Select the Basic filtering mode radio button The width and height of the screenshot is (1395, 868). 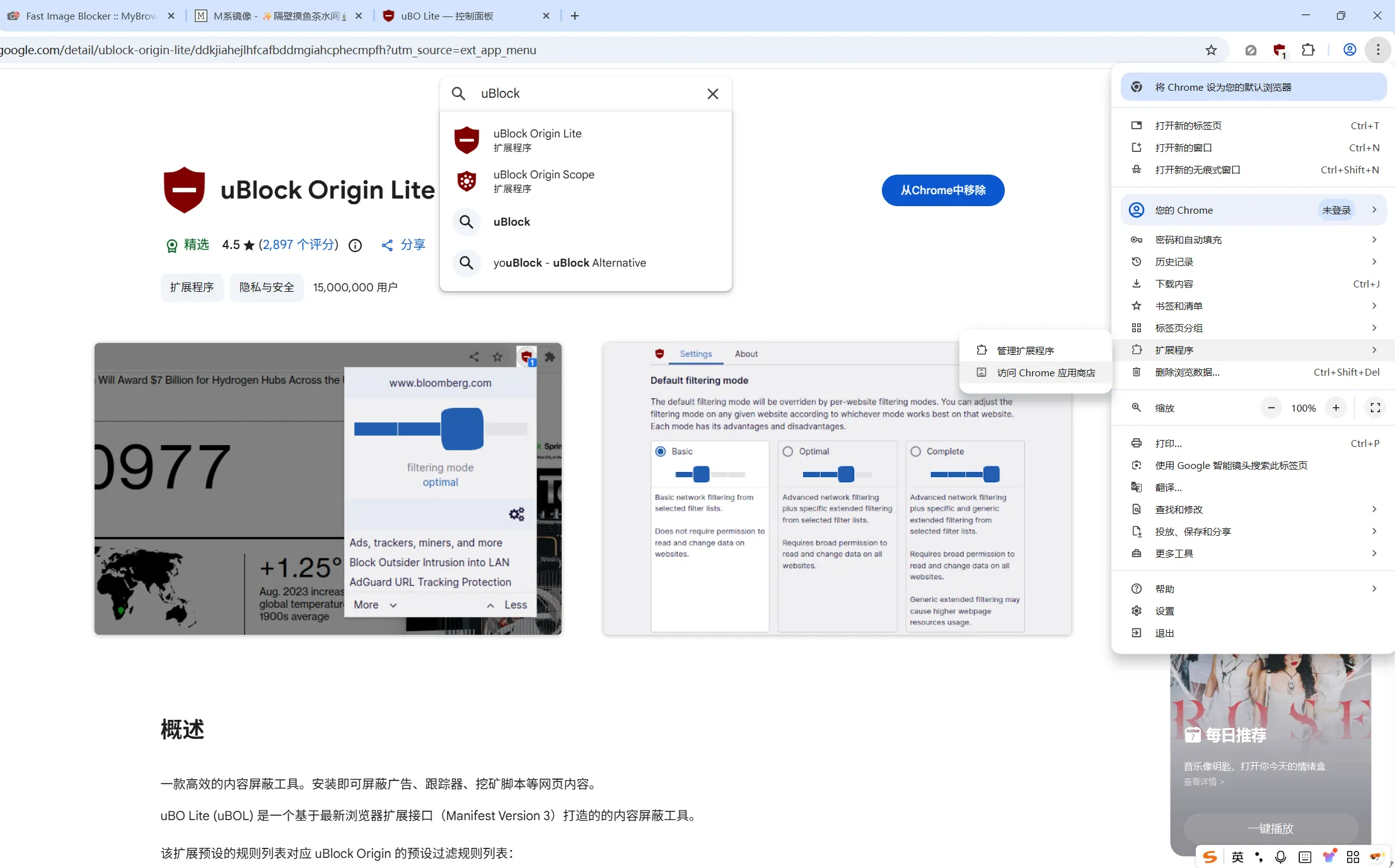[x=661, y=451]
